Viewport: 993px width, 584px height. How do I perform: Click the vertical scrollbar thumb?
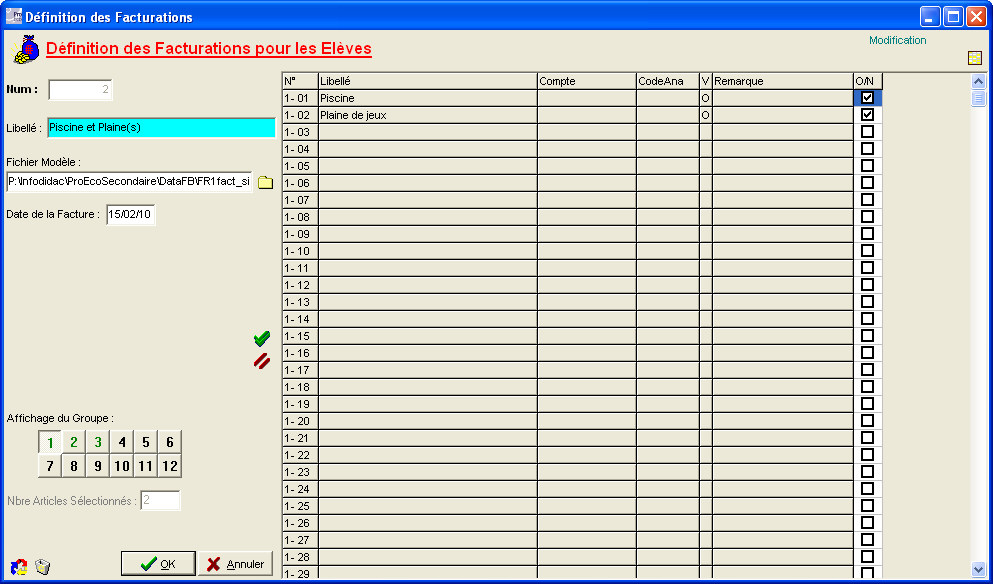tap(978, 98)
